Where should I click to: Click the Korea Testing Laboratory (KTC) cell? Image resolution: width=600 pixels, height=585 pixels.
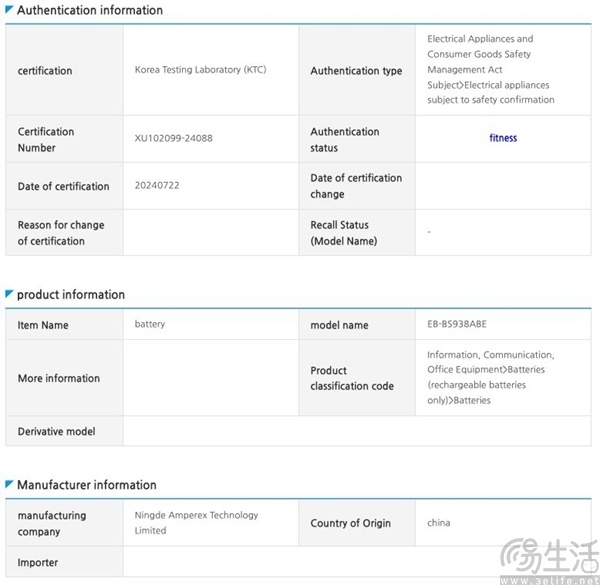200,70
